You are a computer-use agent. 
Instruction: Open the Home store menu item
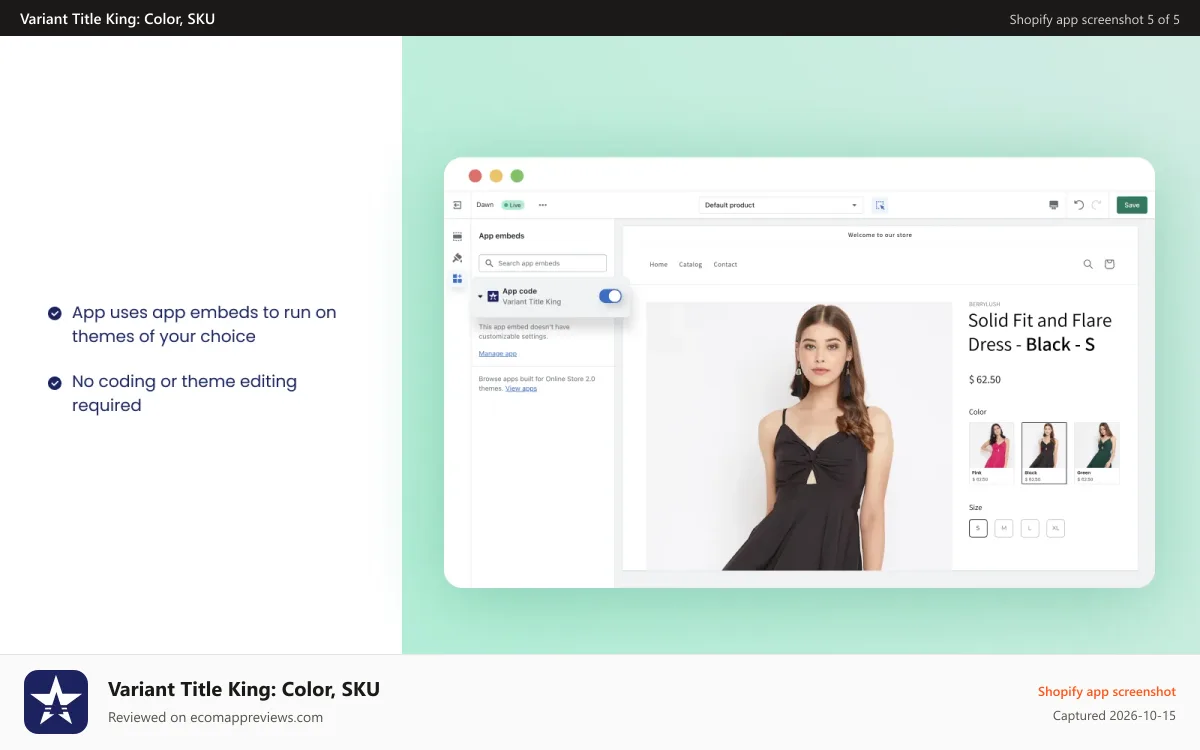point(658,265)
